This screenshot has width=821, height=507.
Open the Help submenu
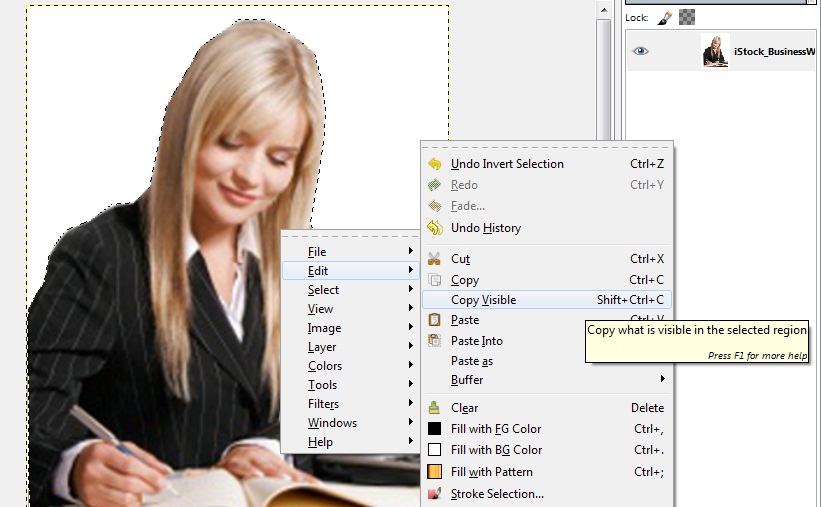click(350, 442)
